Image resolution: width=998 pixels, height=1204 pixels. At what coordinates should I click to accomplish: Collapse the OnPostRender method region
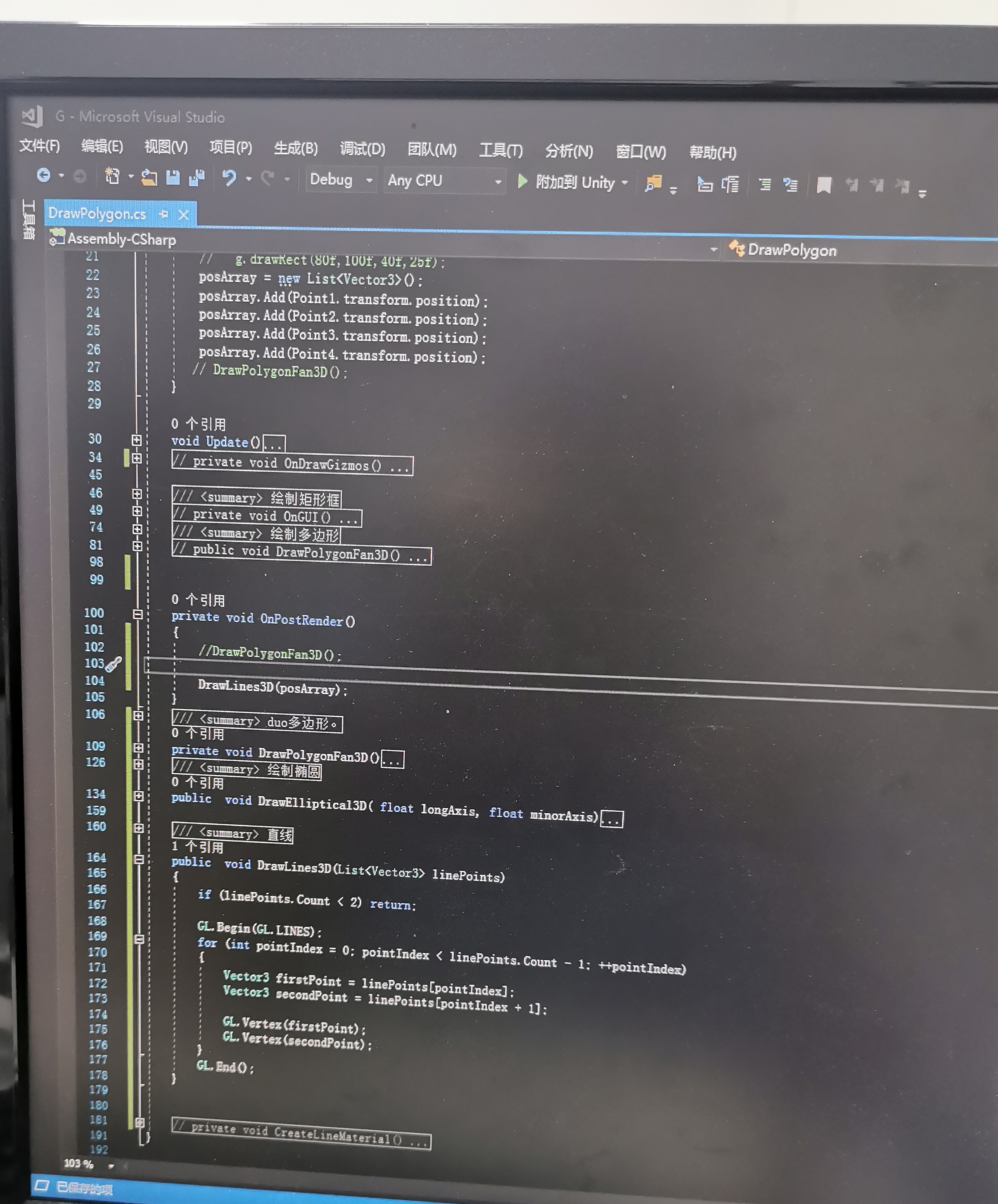[137, 614]
